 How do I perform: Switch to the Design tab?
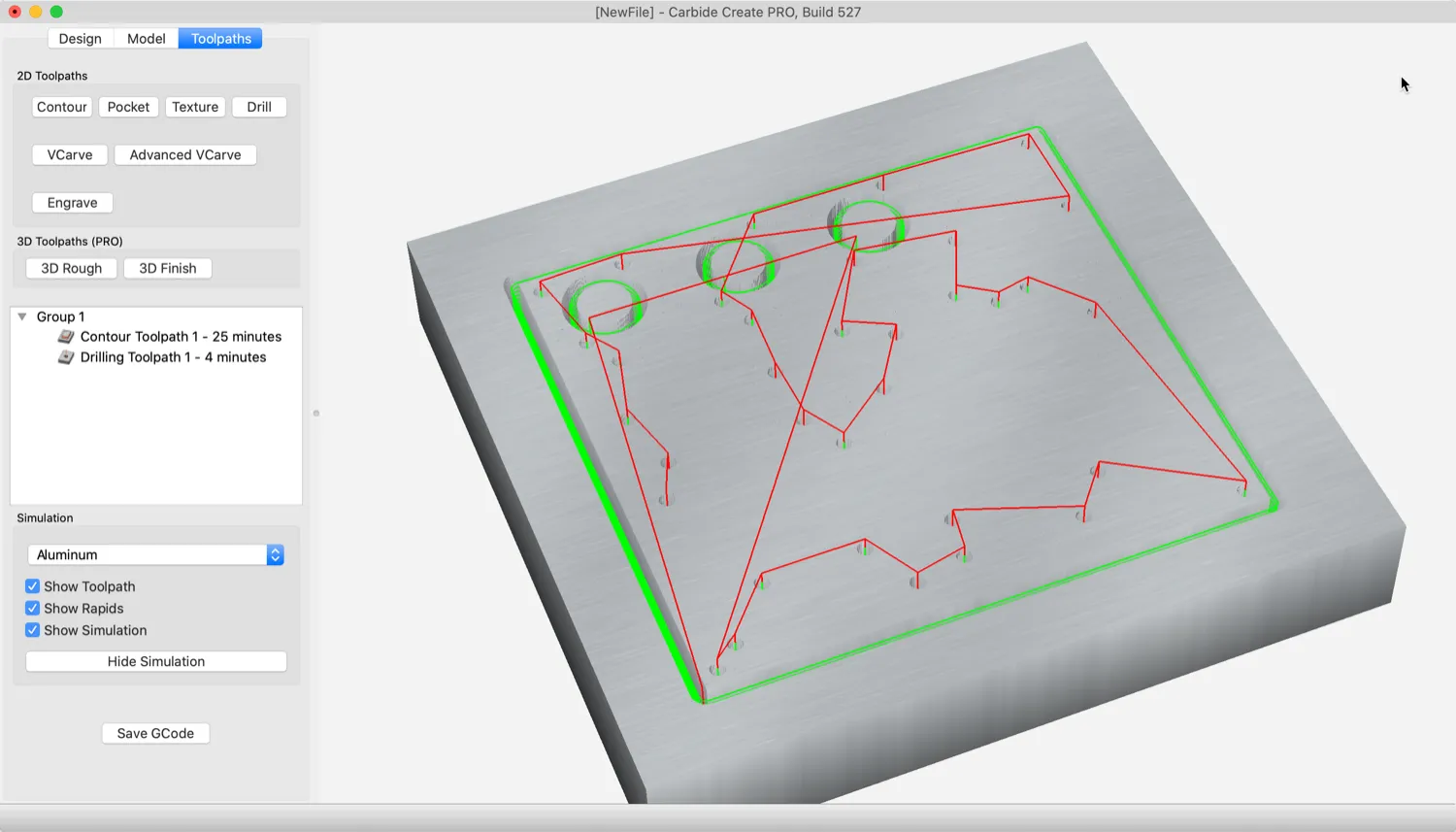80,38
